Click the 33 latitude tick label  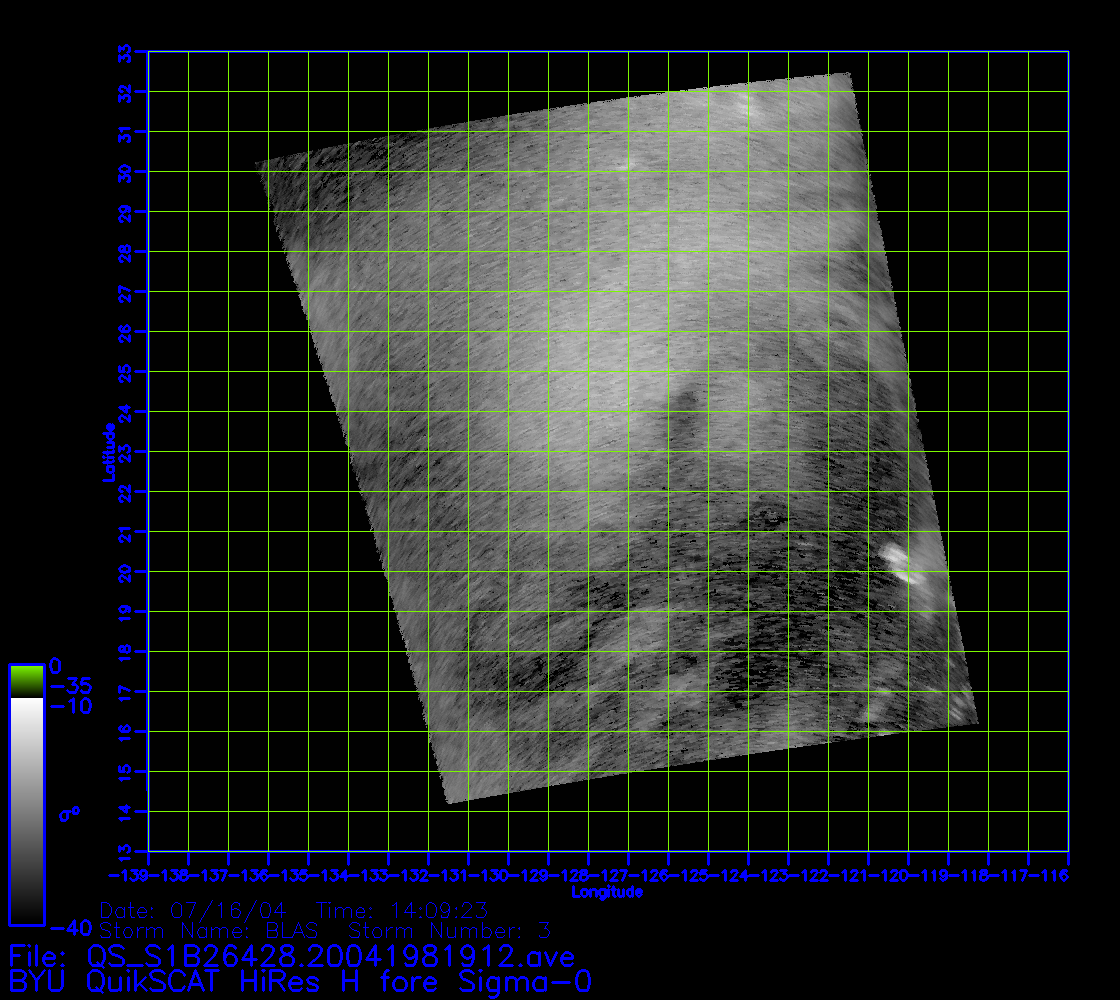[x=139, y=52]
